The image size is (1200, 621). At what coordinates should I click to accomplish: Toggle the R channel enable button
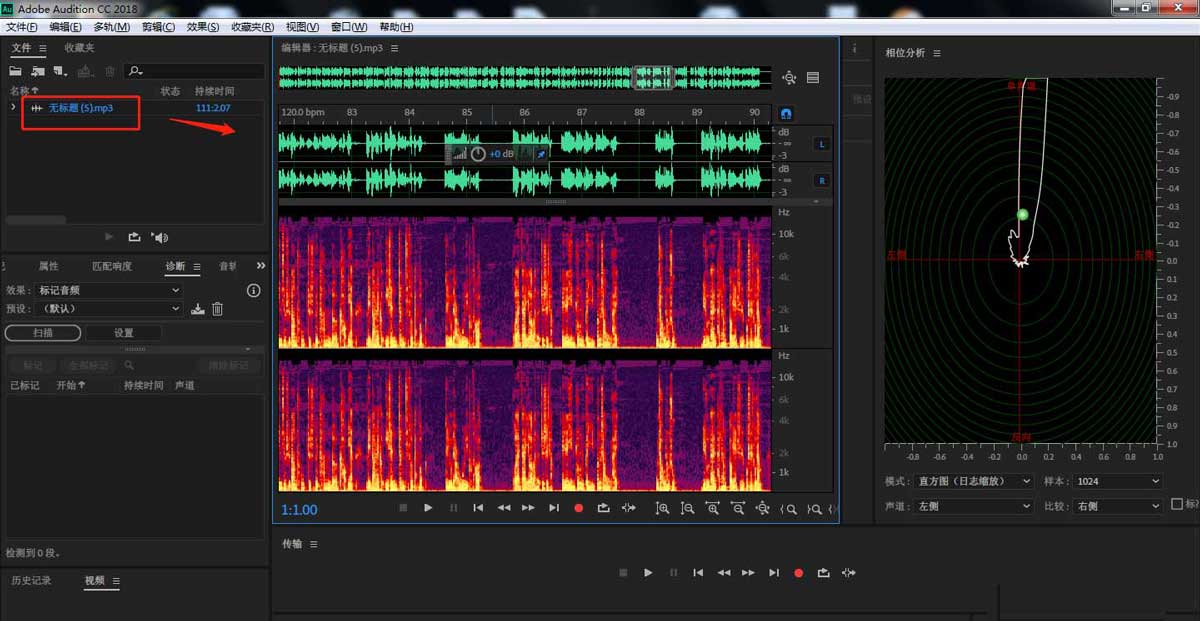822,181
